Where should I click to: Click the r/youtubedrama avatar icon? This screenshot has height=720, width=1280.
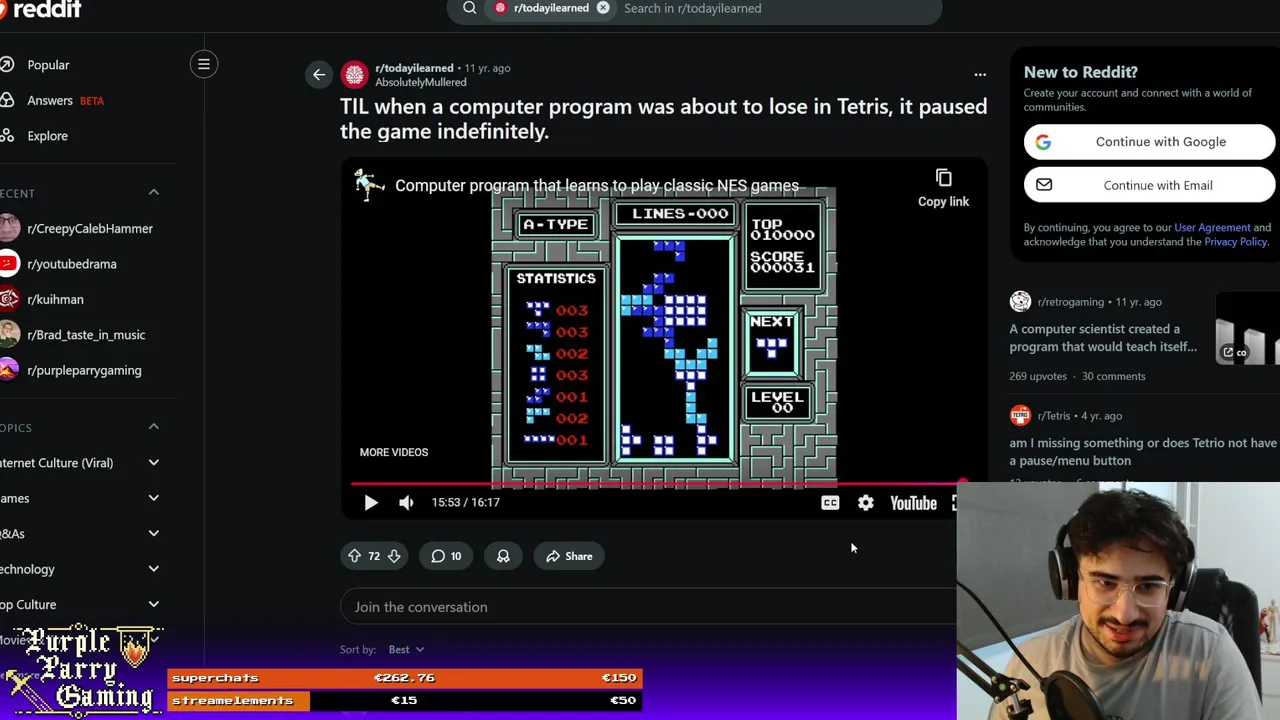tap(9, 264)
